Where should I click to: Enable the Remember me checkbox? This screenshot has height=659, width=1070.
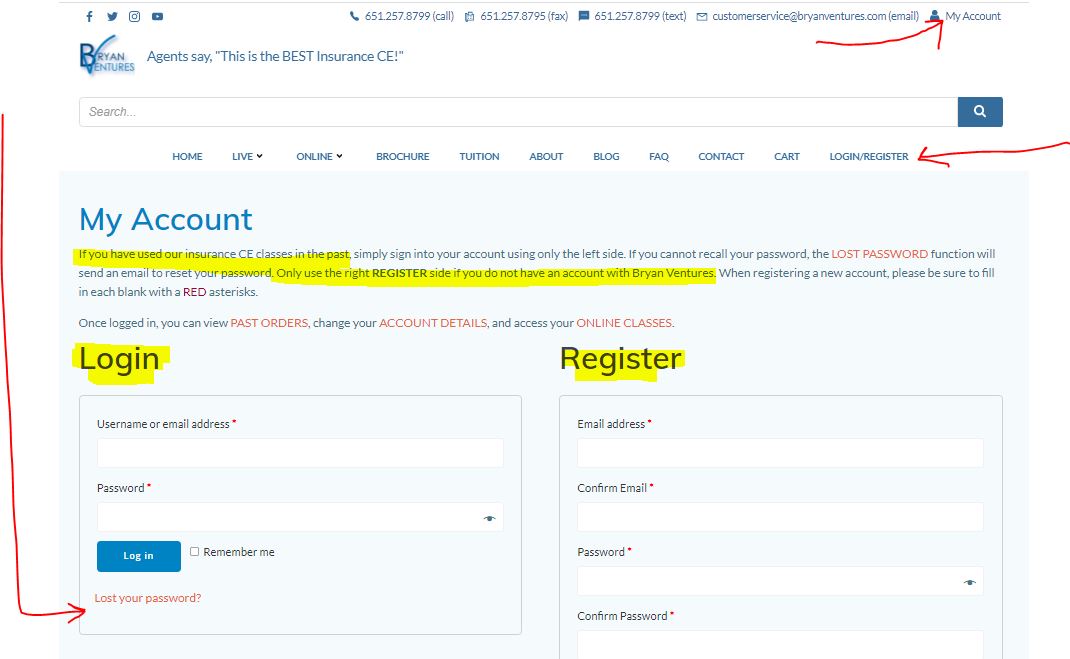coord(195,551)
